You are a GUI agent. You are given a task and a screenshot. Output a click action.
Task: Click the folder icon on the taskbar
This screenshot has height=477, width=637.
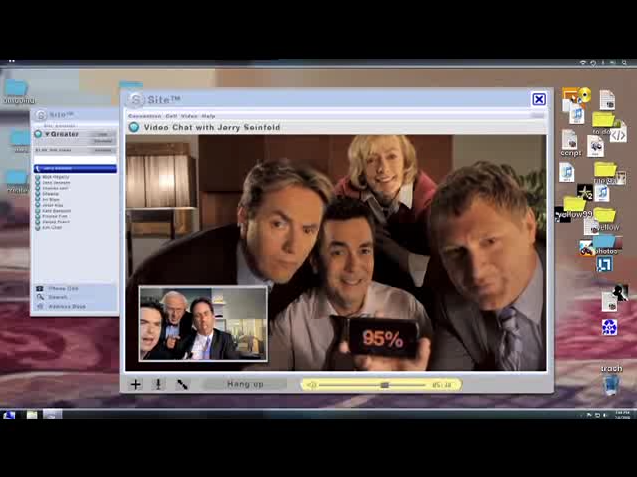click(x=32, y=415)
